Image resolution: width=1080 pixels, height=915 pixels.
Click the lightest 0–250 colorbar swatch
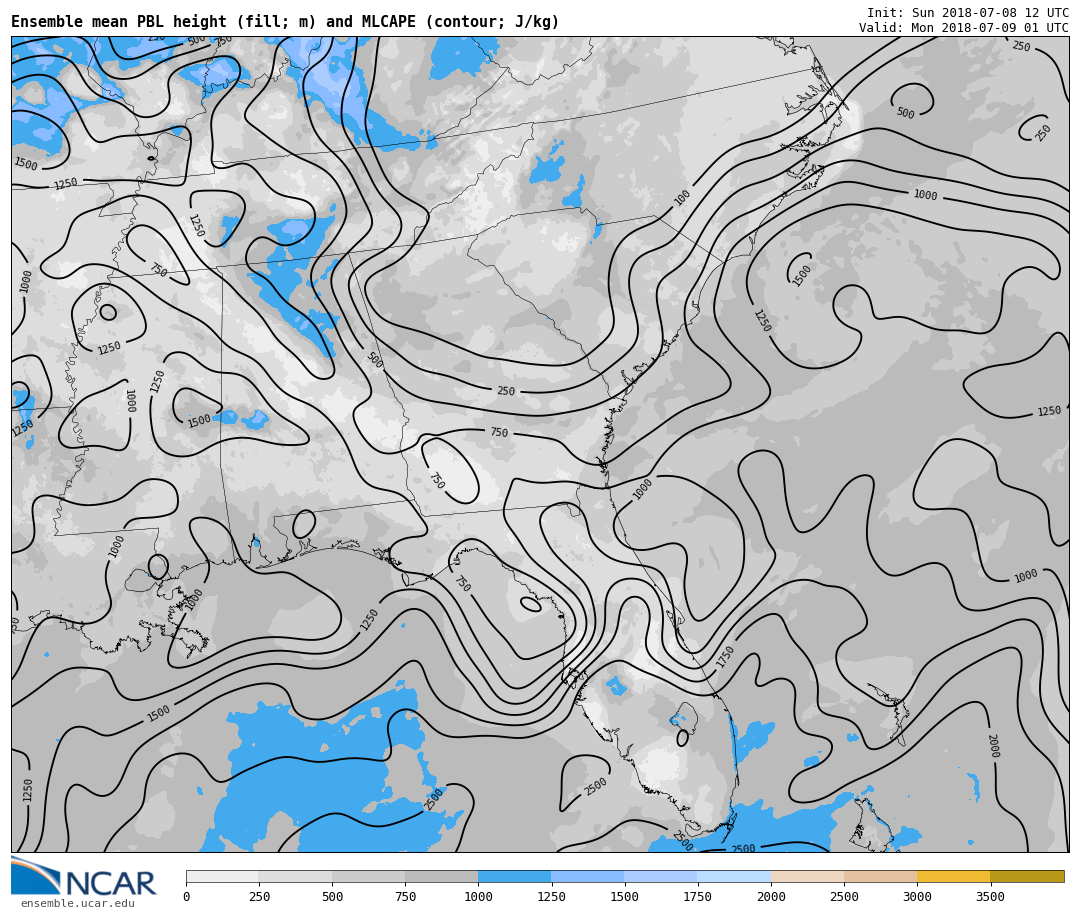[222, 876]
